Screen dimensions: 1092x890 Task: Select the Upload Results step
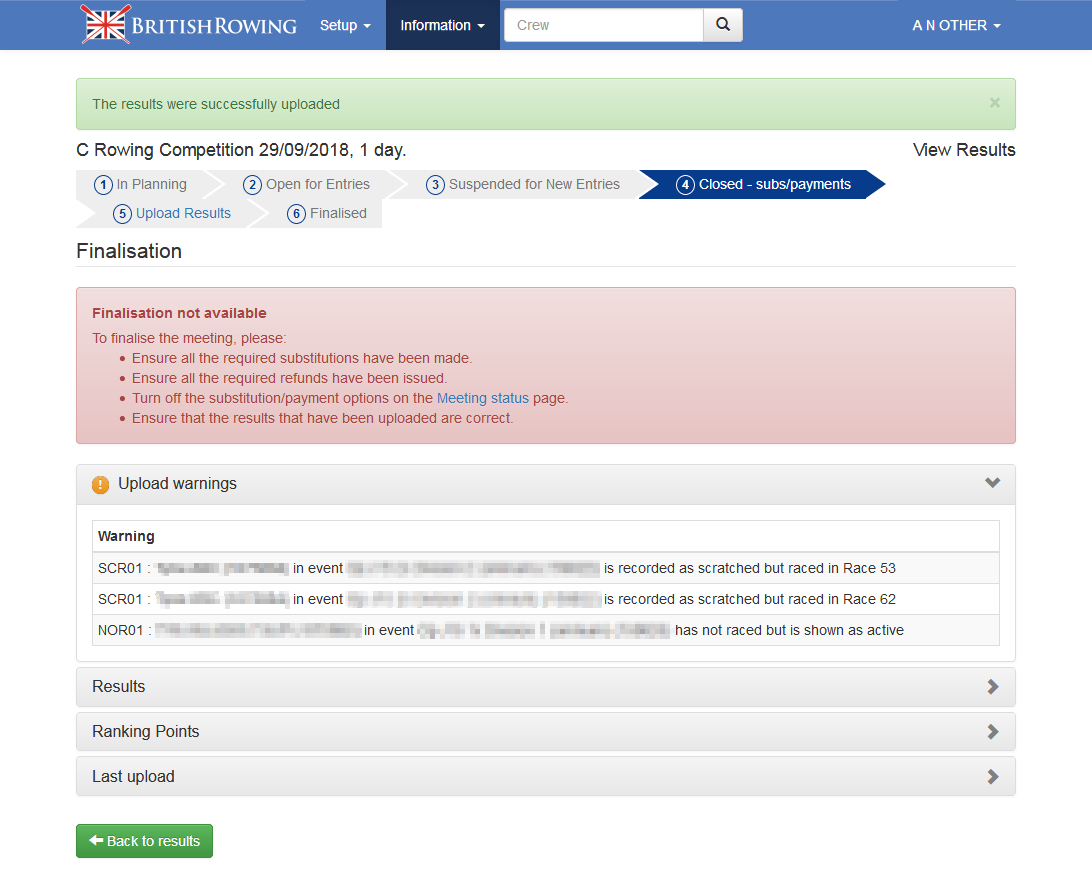point(173,214)
